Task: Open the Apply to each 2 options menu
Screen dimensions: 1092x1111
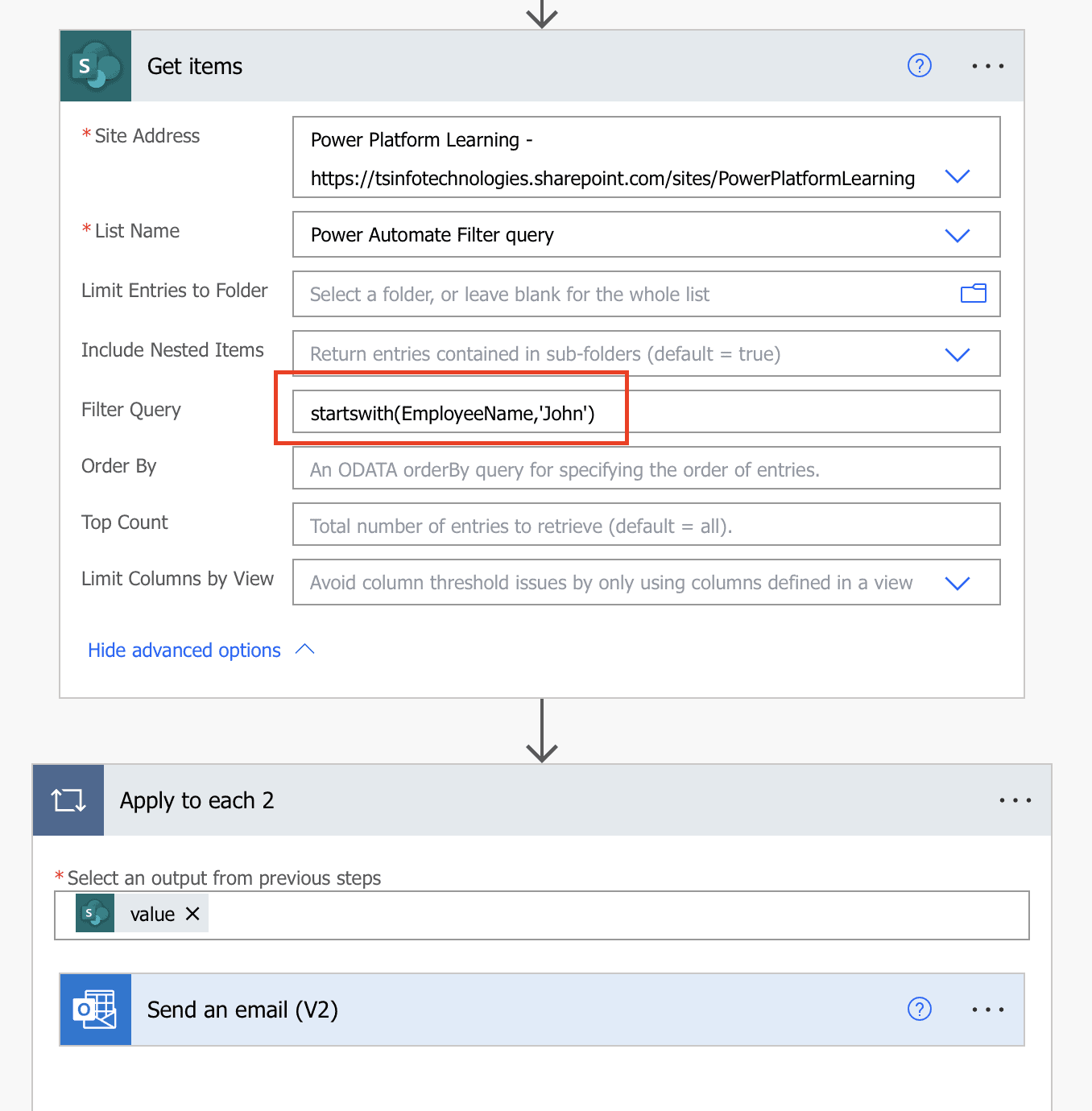Action: point(1015,799)
